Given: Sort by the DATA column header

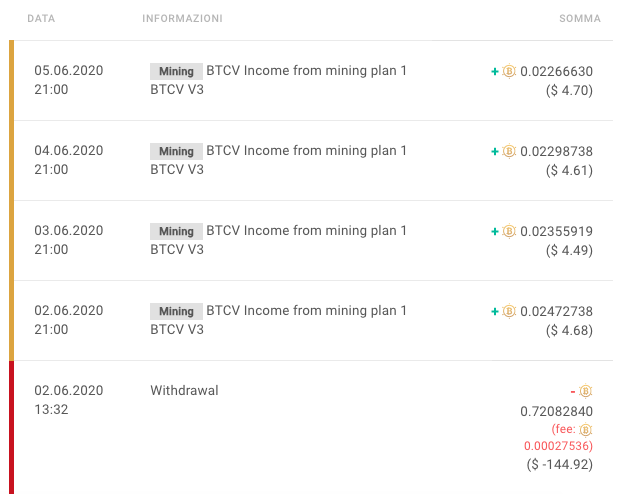Looking at the screenshot, I should click(x=41, y=19).
